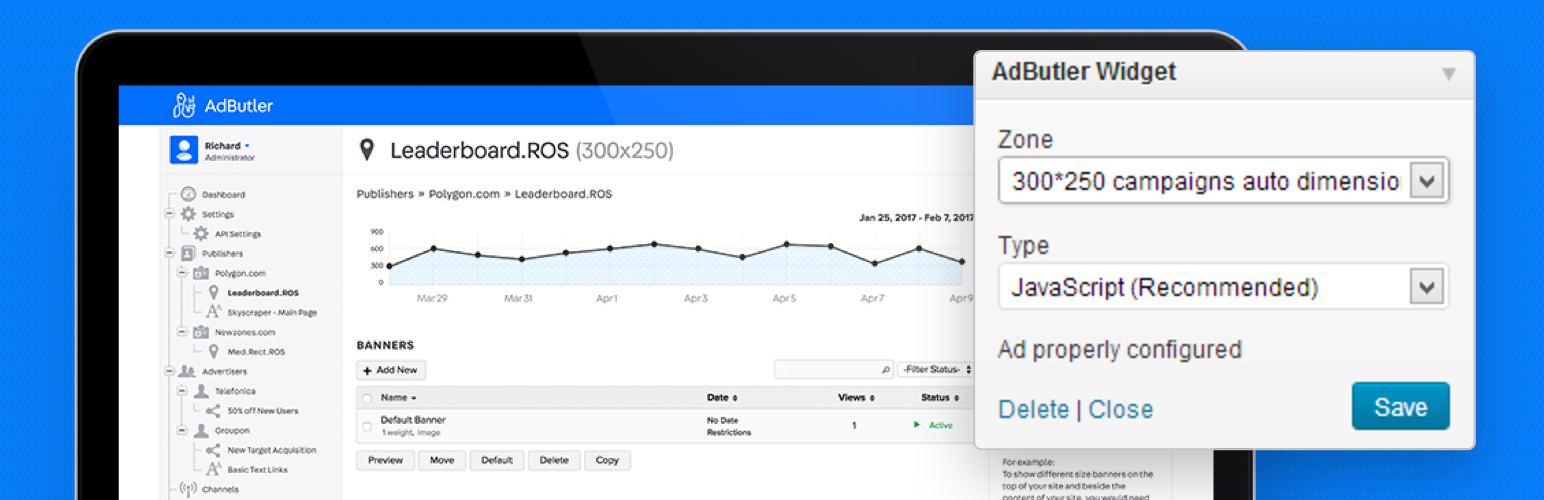The height and width of the screenshot is (500, 1544).
Task: Collapse the Telefonica tree node
Action: (182, 391)
